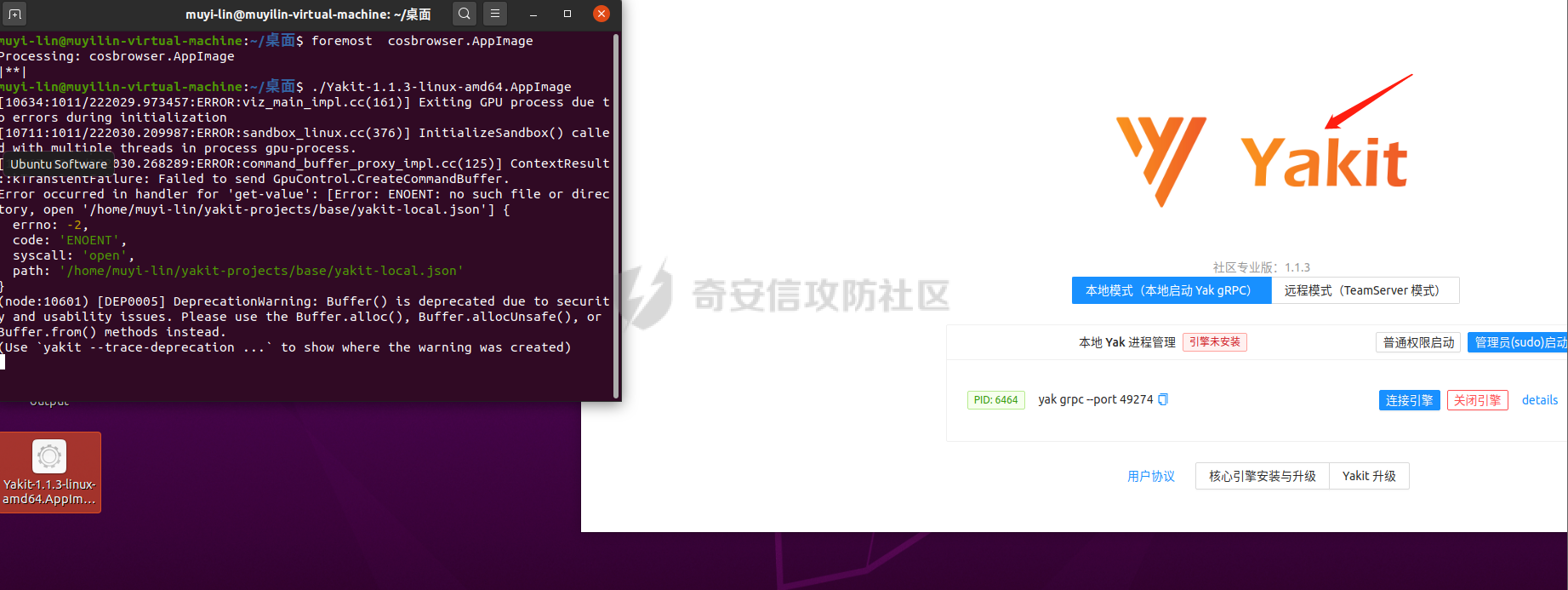Click the foremost cosbrowser.AppImage command line
The image size is (1568, 590).
click(266, 41)
